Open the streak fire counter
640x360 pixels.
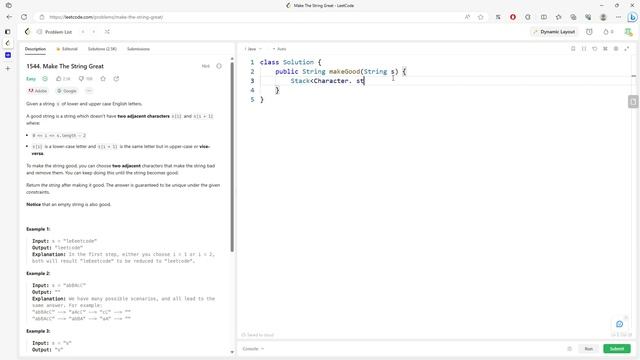coord(608,32)
